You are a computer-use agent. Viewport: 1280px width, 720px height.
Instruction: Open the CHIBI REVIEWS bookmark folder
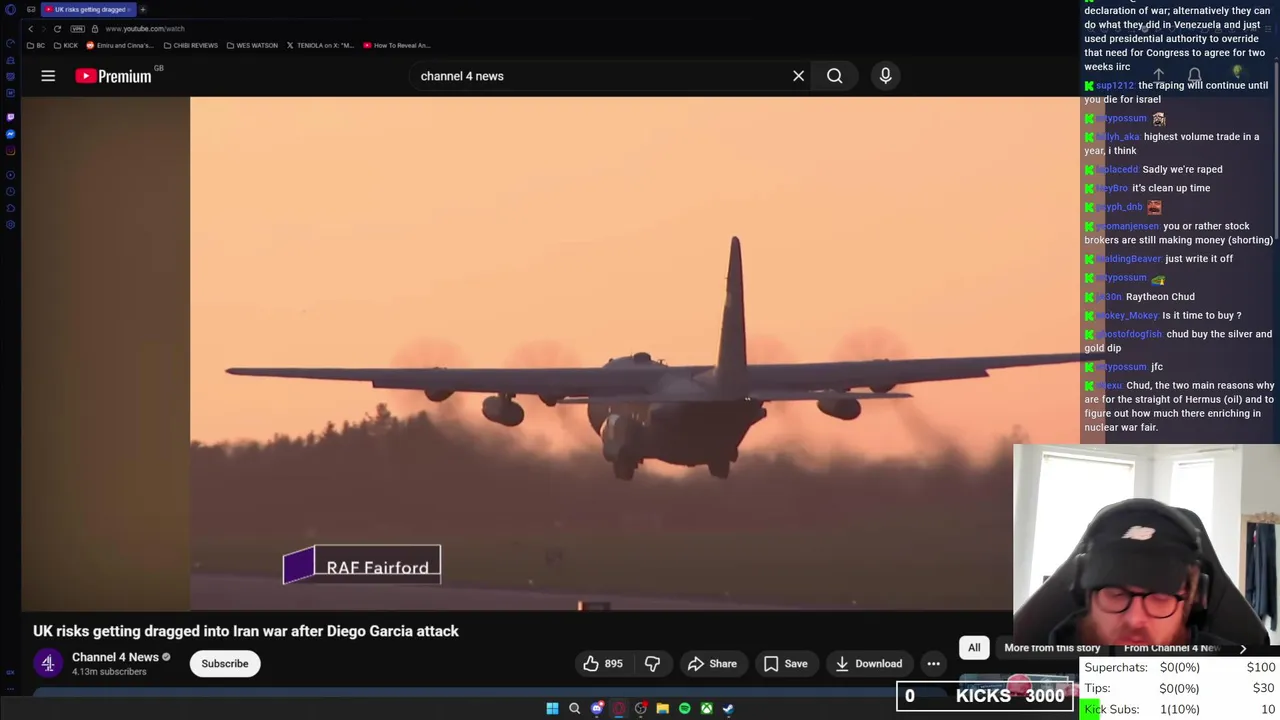[x=190, y=45]
